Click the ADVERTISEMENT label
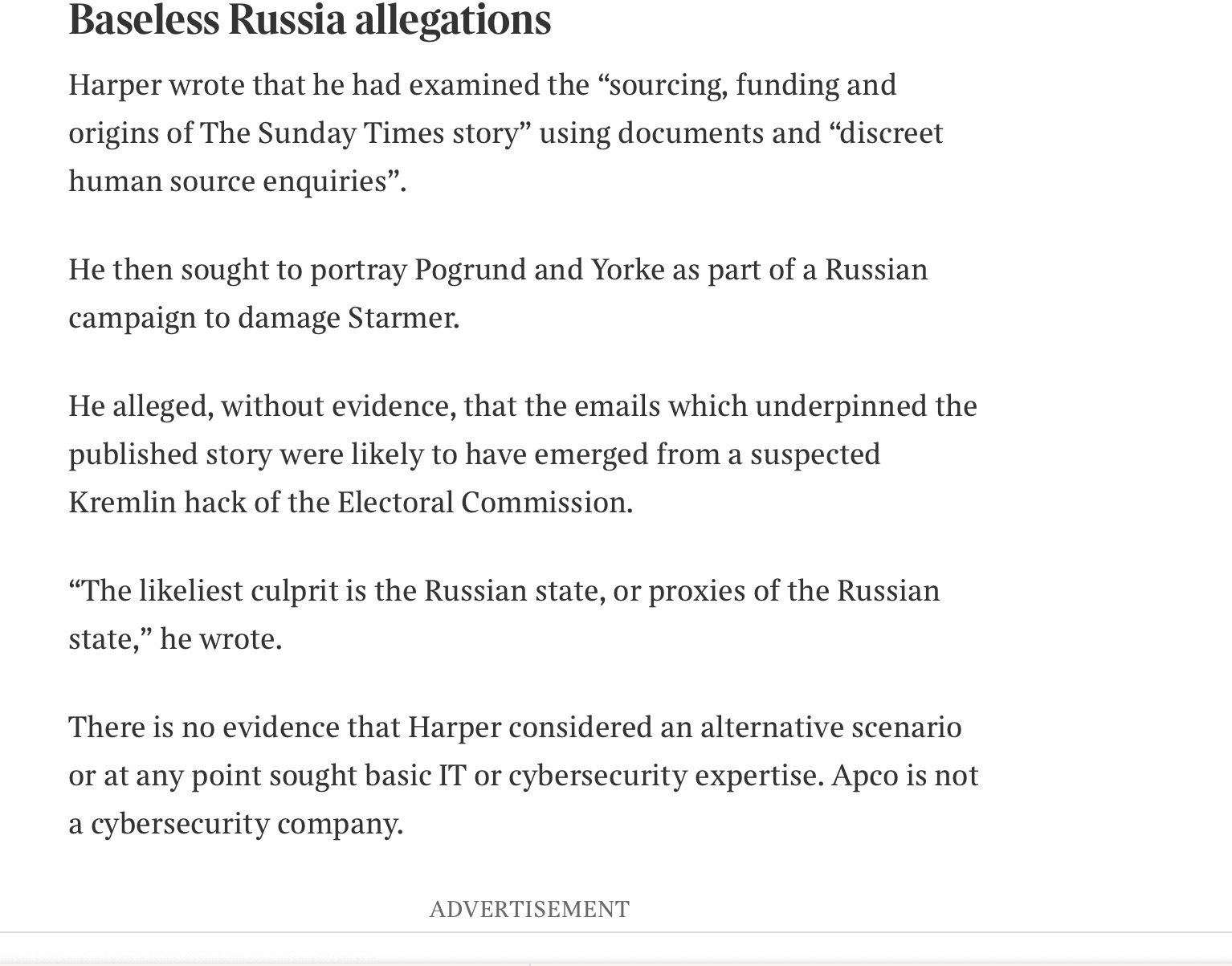Screen dimensions: 1232x966 point(529,909)
